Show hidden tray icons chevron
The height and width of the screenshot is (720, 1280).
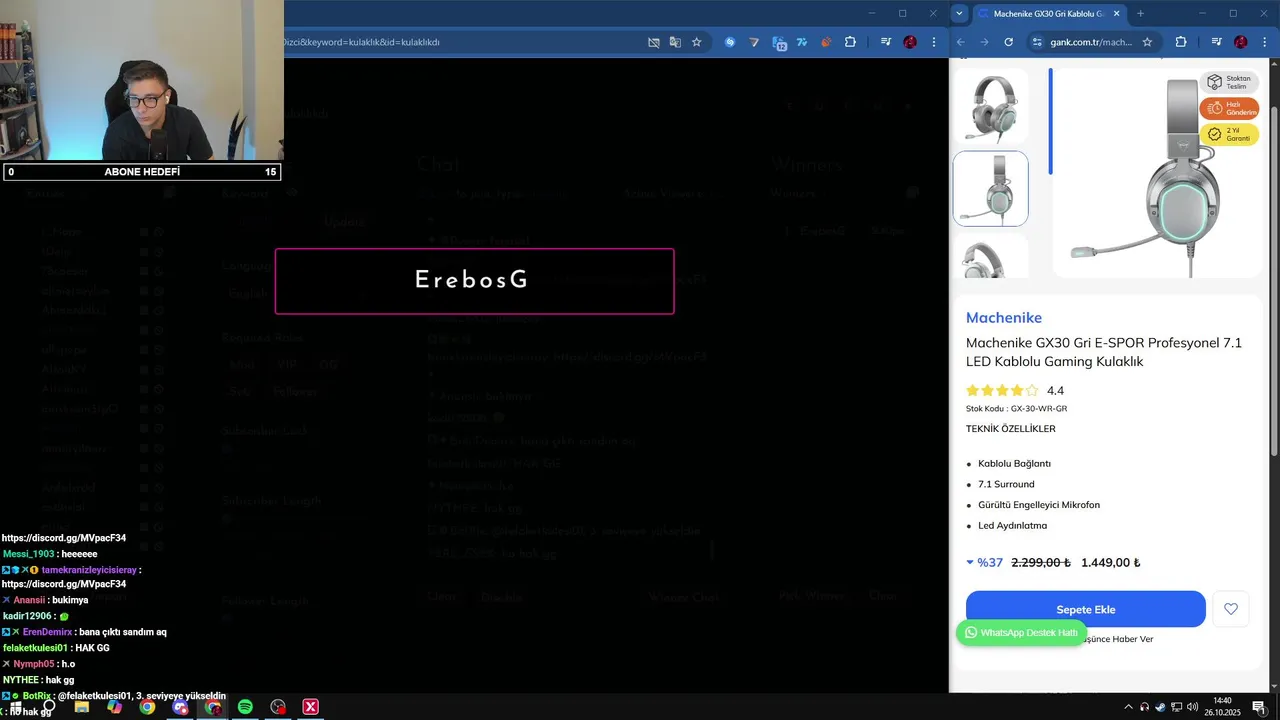point(1129,707)
